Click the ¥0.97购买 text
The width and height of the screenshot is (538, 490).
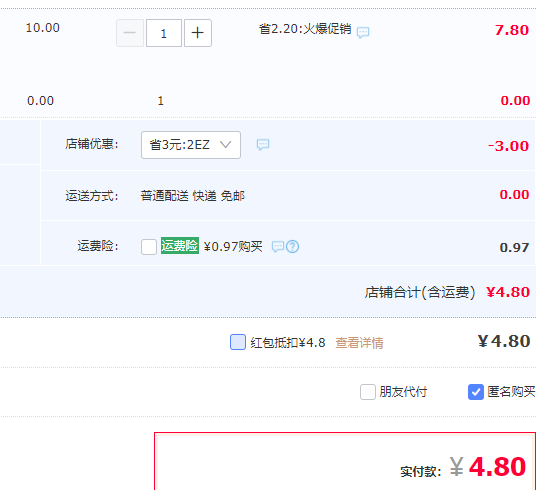[233, 246]
